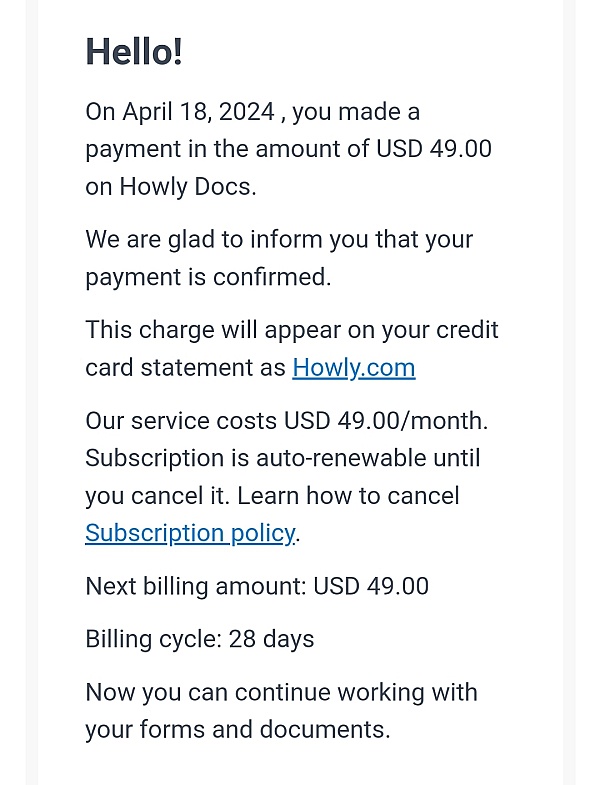Click "Our service costs" text
Image resolution: width=600 pixels, height=785 pixels.
click(181, 421)
